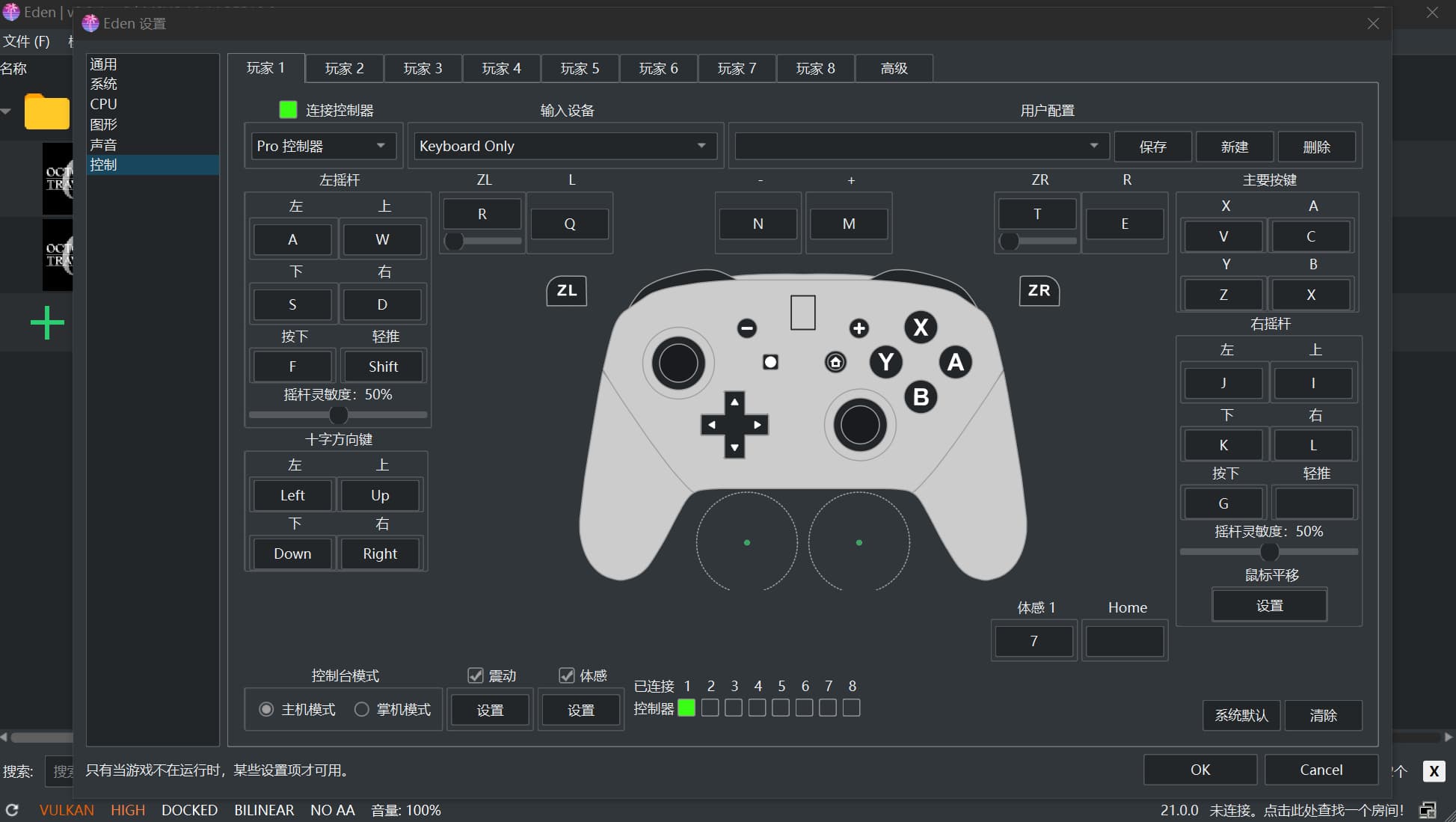Click the capture button on controller image
This screenshot has width=1456, height=822.
click(x=770, y=363)
